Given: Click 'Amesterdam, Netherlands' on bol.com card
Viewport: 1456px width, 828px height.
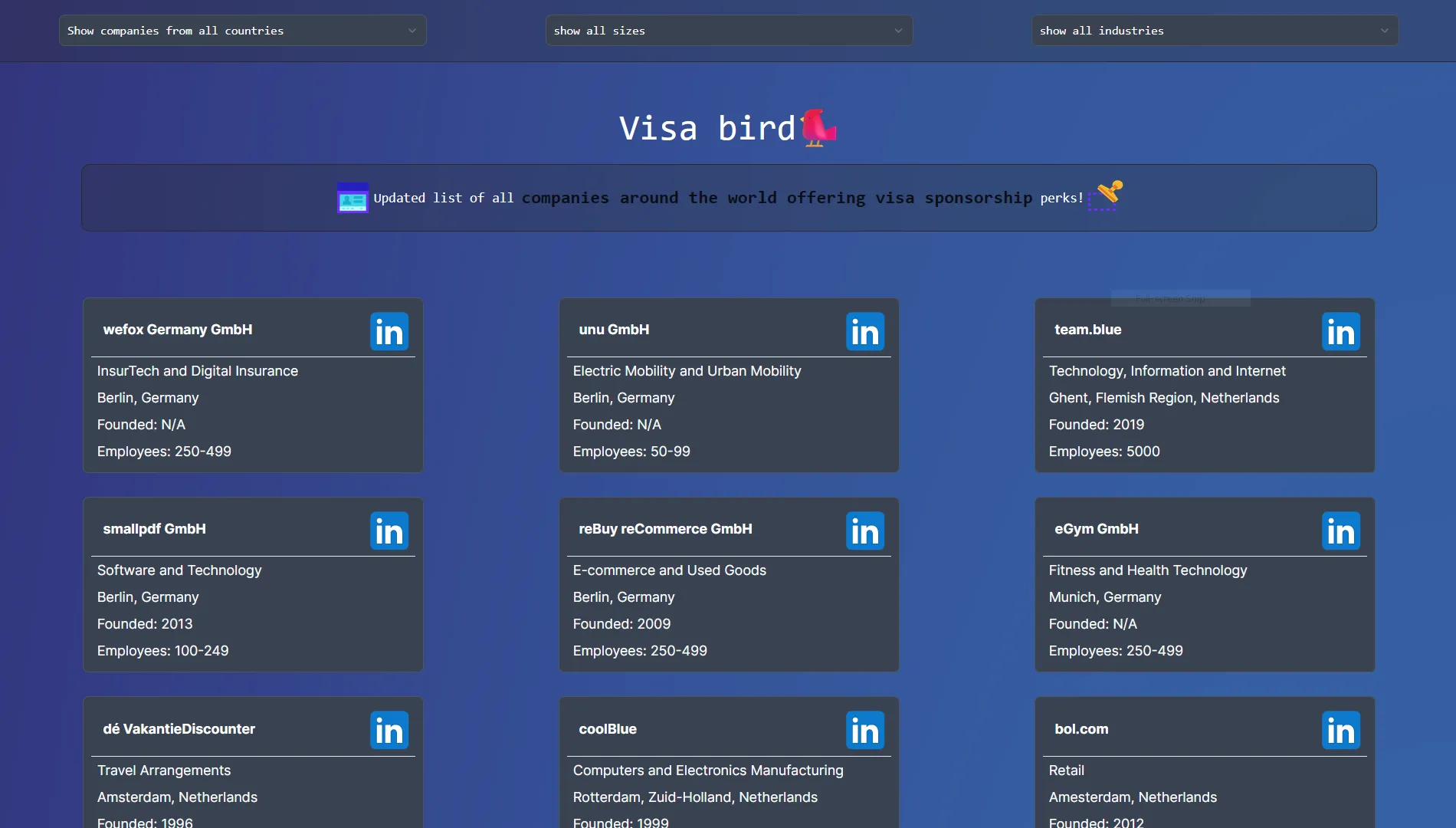Looking at the screenshot, I should click(x=1133, y=797).
